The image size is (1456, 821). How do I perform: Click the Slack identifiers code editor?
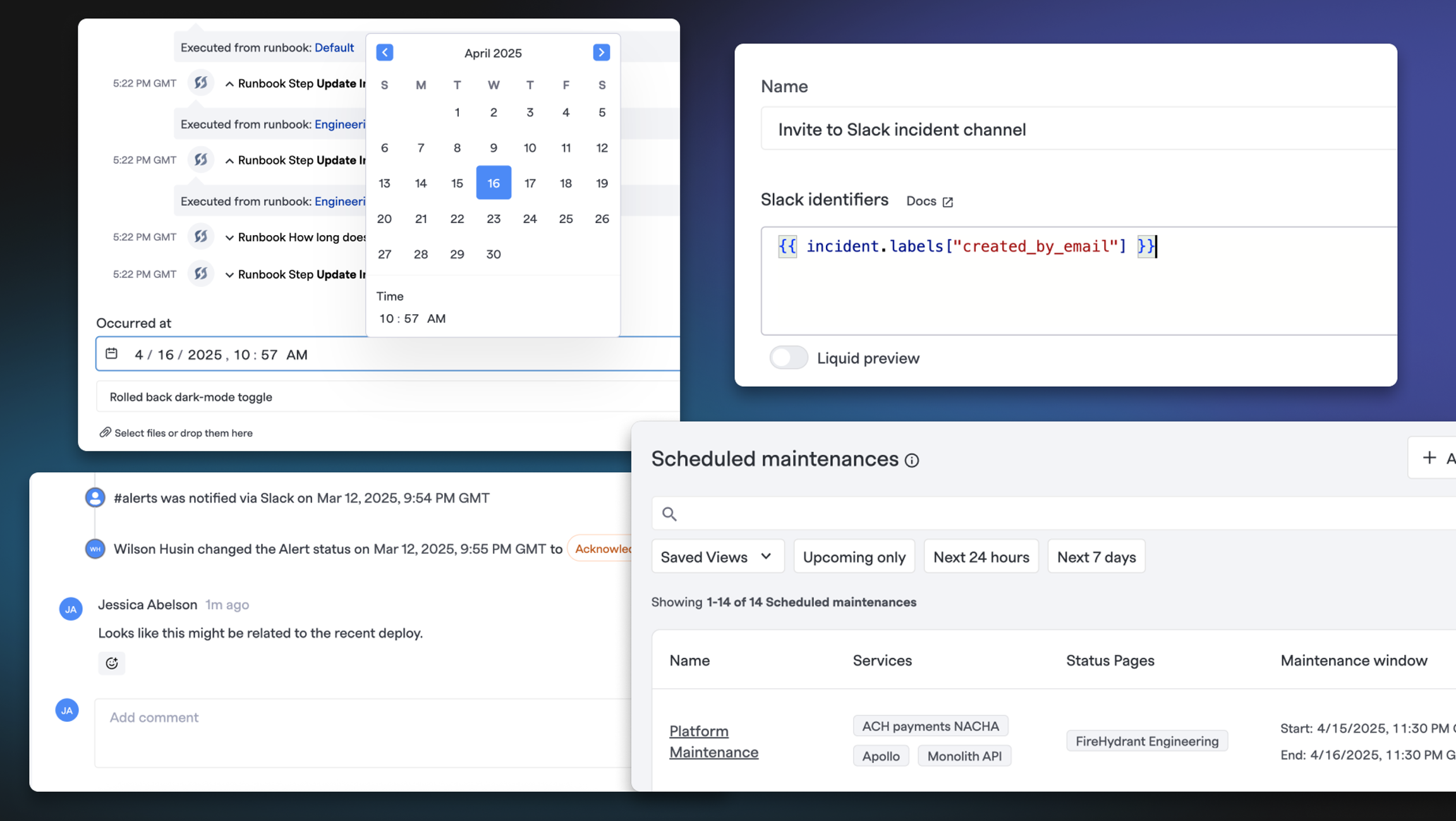(x=1079, y=281)
